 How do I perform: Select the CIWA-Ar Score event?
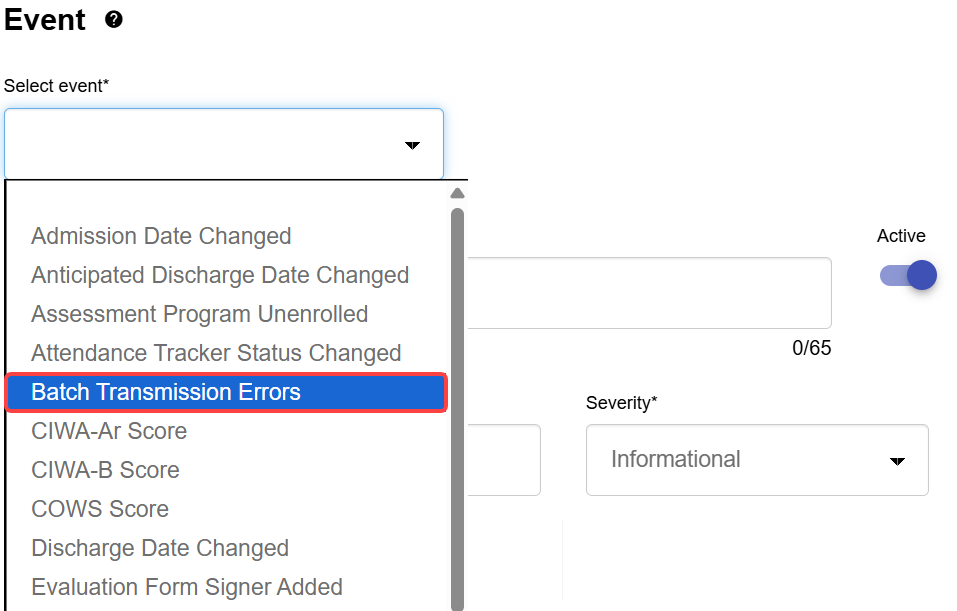tap(109, 431)
